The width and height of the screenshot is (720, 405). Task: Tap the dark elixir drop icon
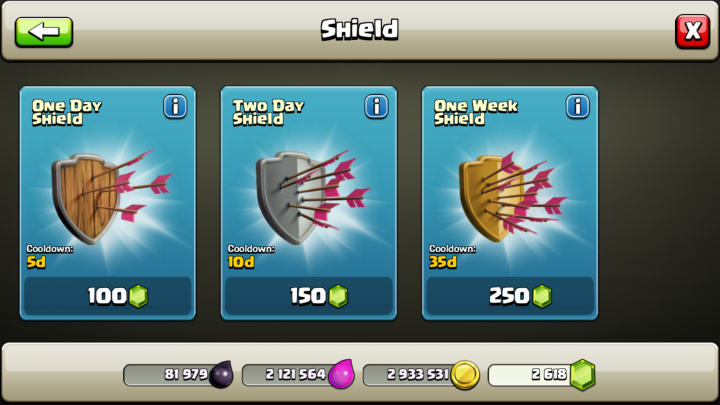pos(221,374)
